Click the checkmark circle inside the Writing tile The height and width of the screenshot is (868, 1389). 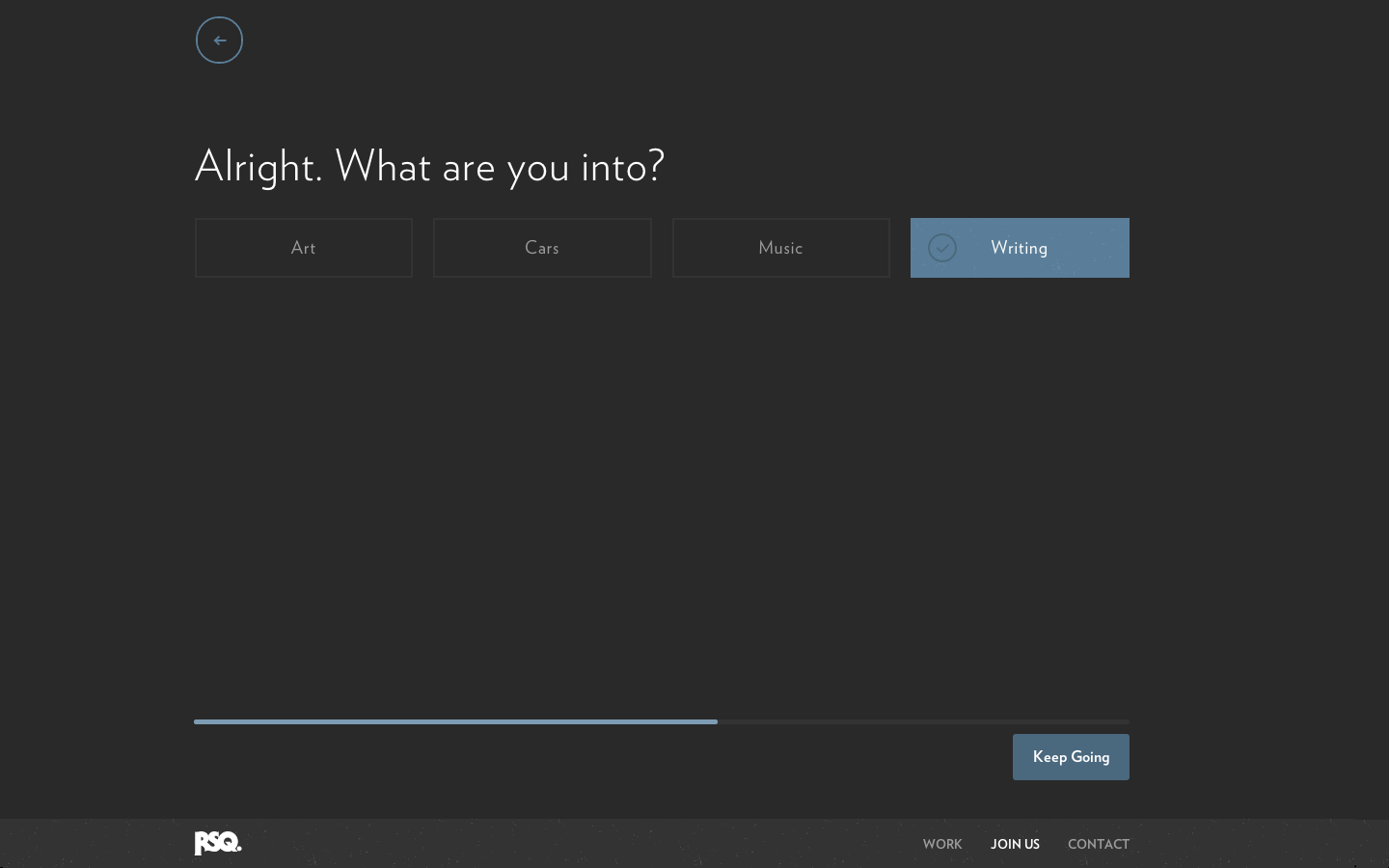click(942, 248)
